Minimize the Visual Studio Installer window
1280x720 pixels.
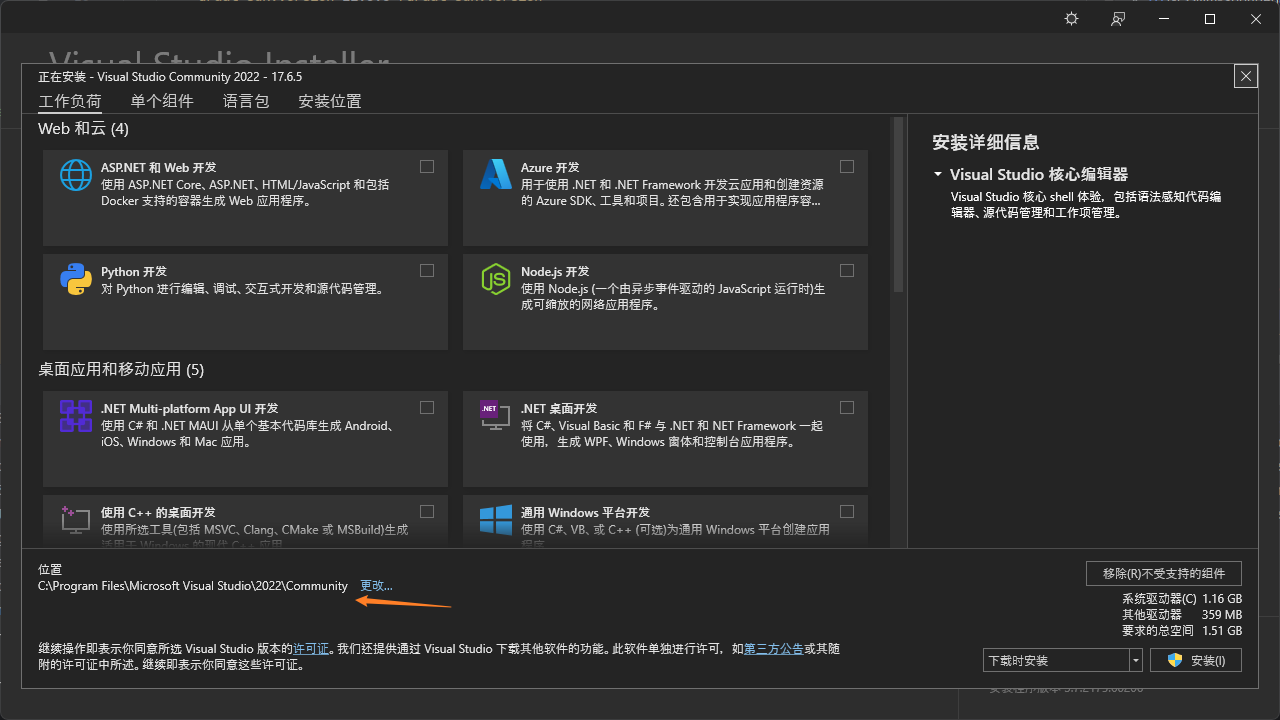click(1164, 19)
